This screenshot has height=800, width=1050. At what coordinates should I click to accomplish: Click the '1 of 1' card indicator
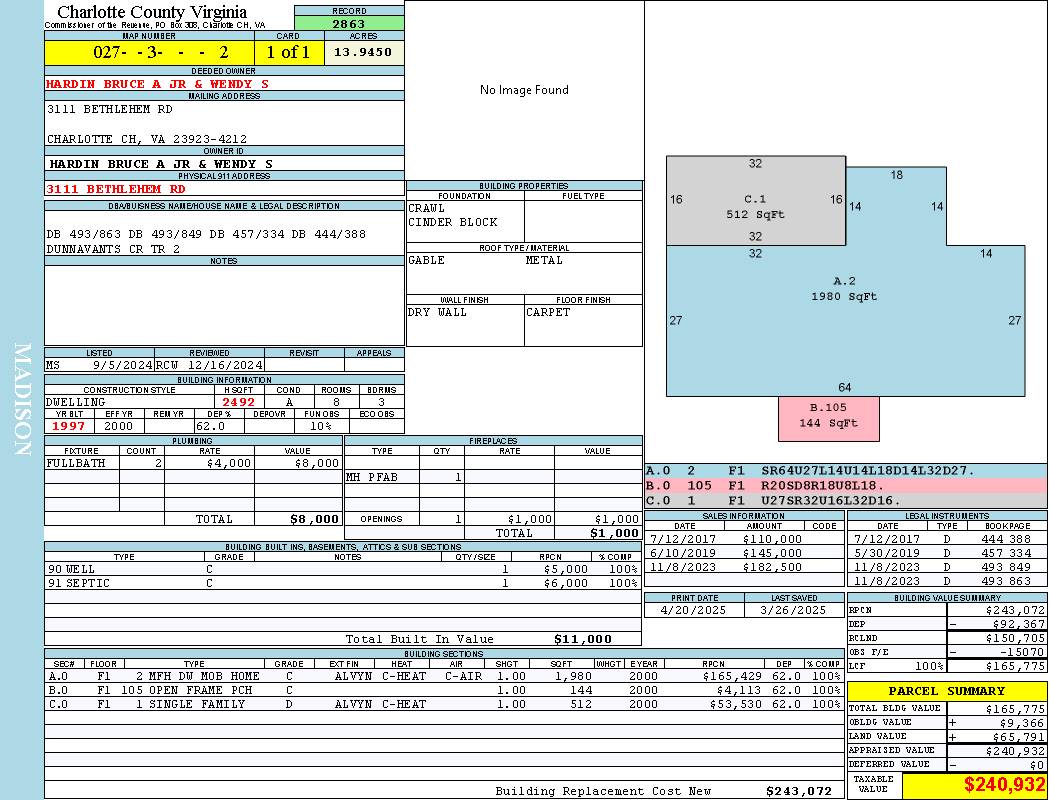(x=289, y=52)
